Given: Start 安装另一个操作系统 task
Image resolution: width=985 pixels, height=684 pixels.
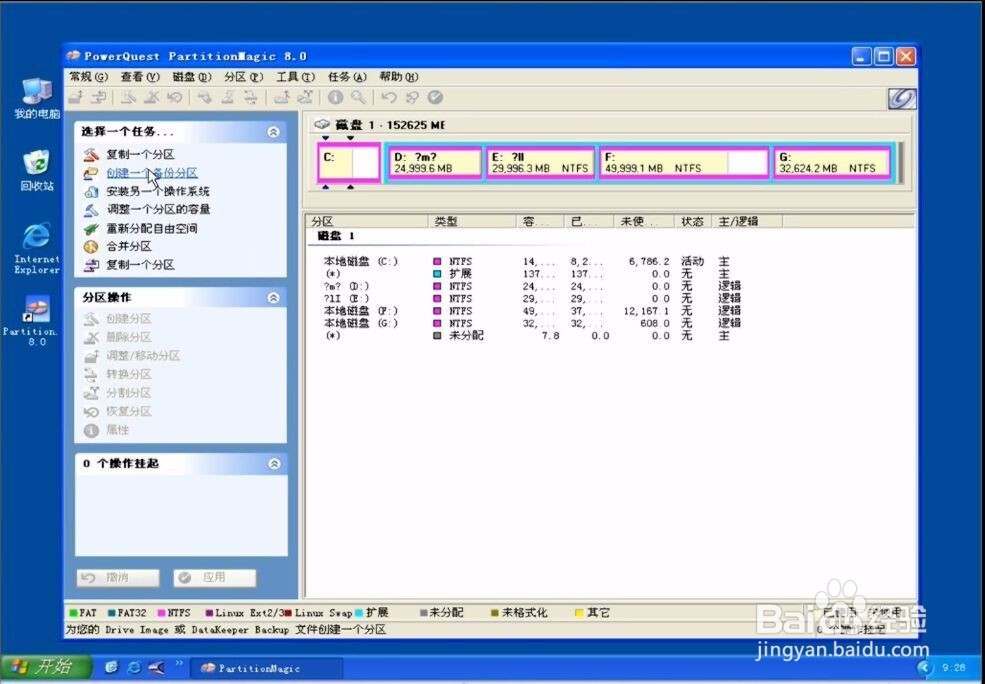Looking at the screenshot, I should pyautogui.click(x=158, y=191).
